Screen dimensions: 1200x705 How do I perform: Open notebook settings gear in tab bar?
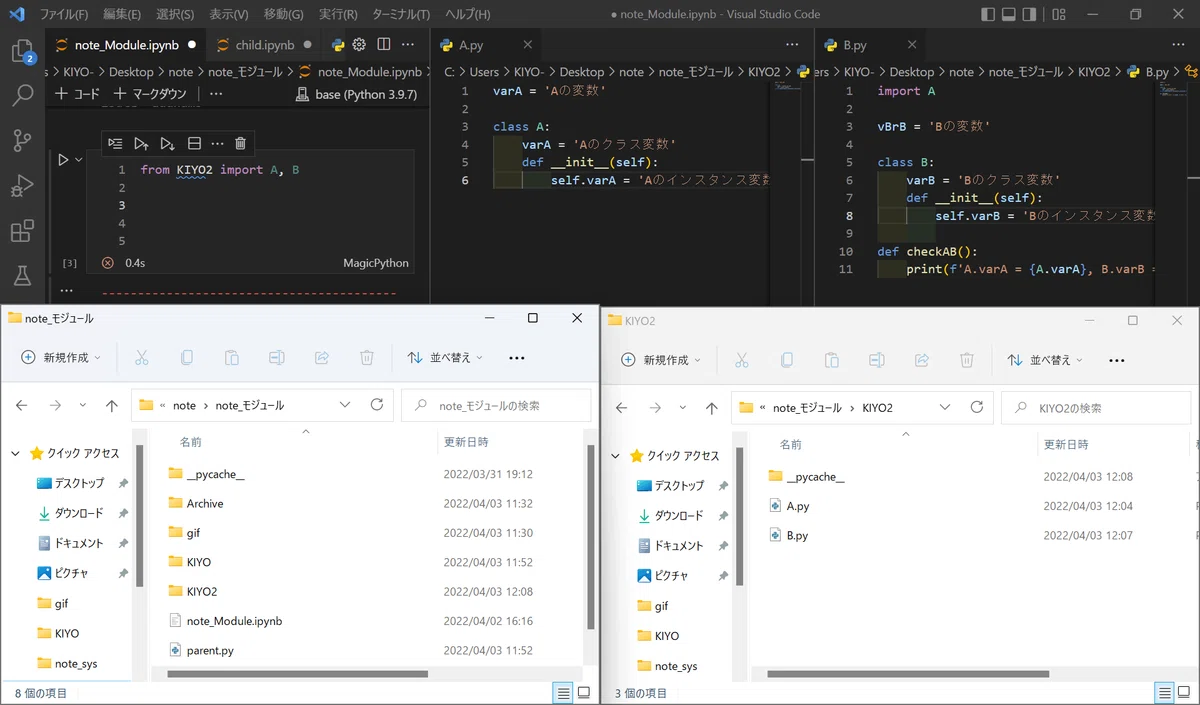coord(359,45)
